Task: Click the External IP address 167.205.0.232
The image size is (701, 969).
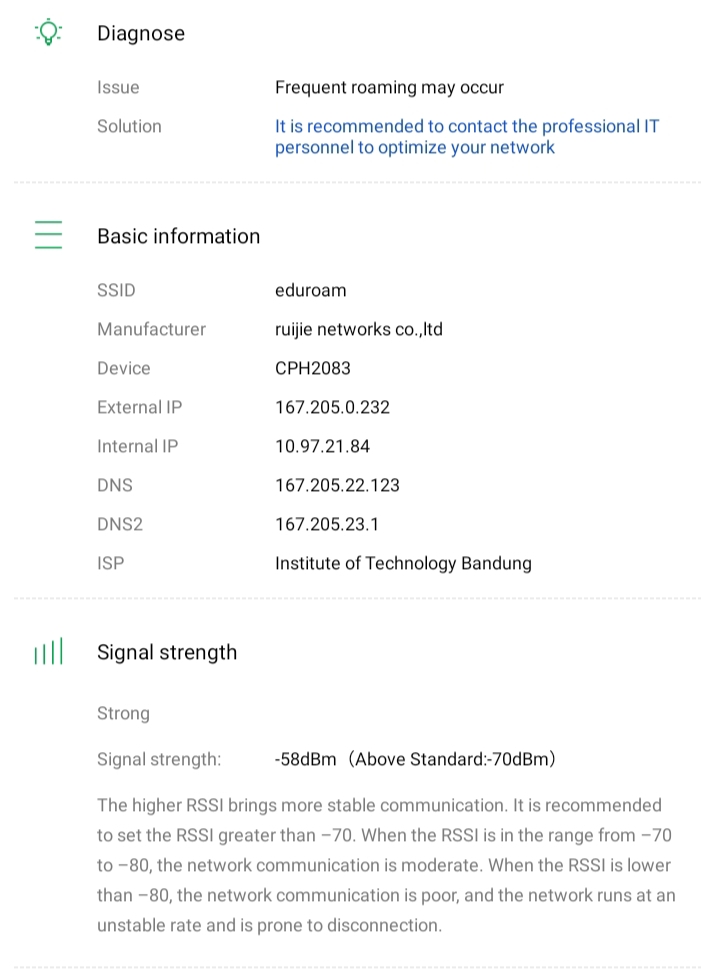Action: pos(332,408)
